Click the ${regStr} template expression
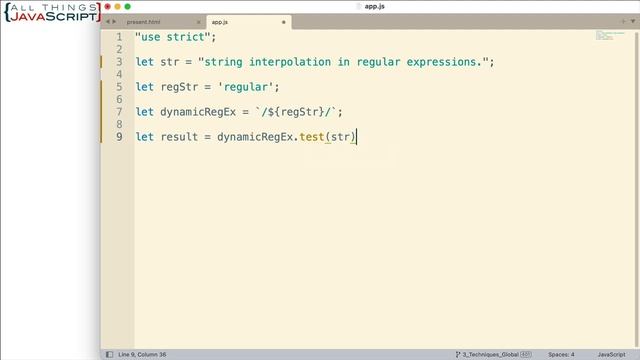640x360 pixels. (296, 112)
